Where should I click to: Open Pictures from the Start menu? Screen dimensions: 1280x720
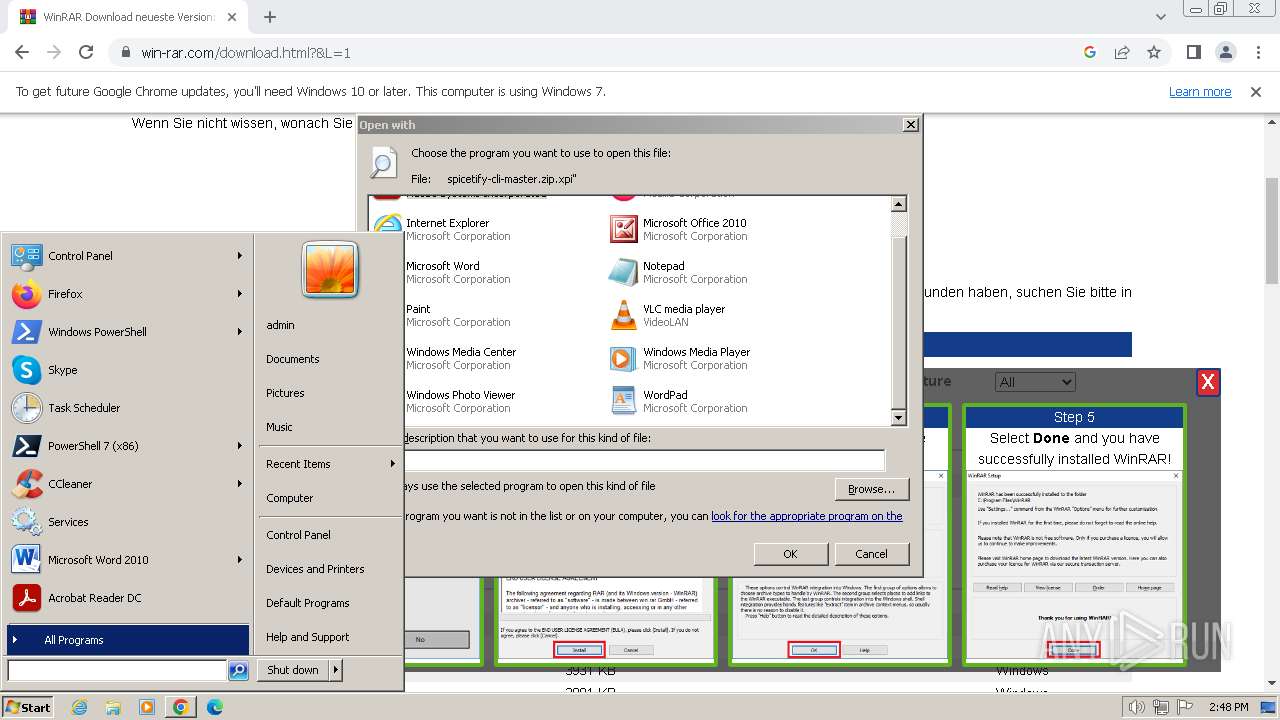point(285,393)
